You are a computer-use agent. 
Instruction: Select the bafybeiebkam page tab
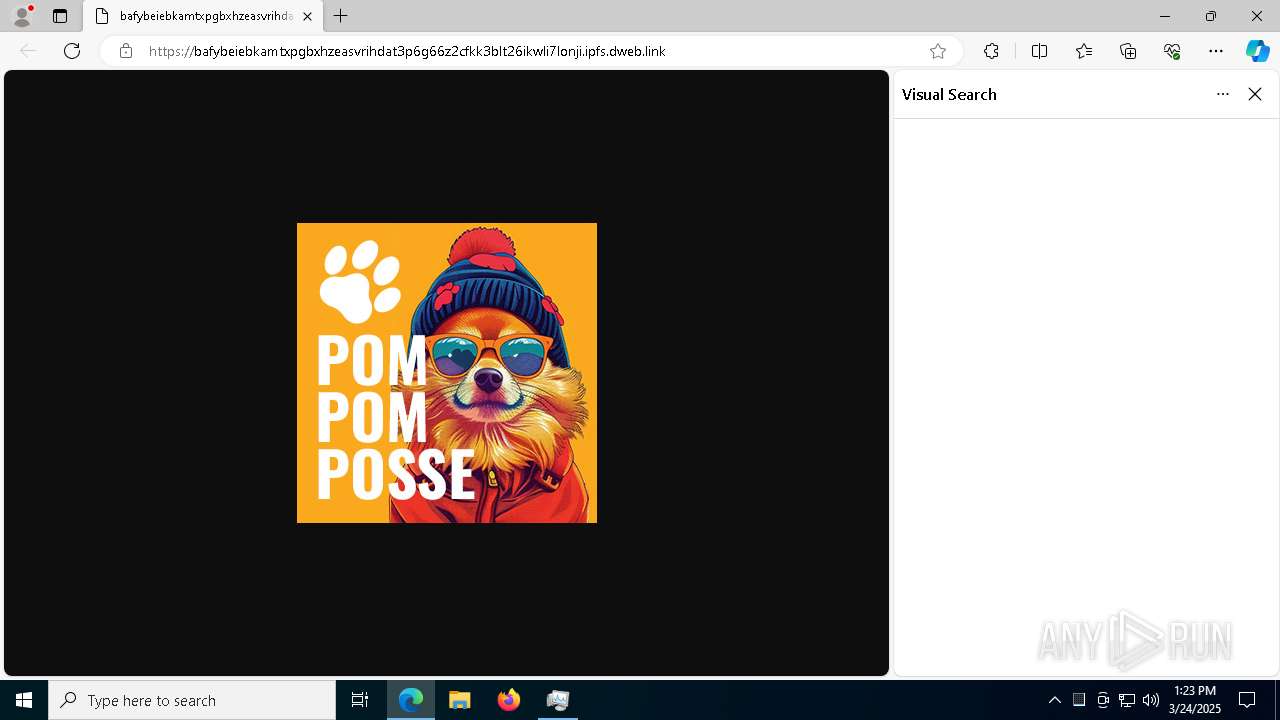[x=203, y=16]
